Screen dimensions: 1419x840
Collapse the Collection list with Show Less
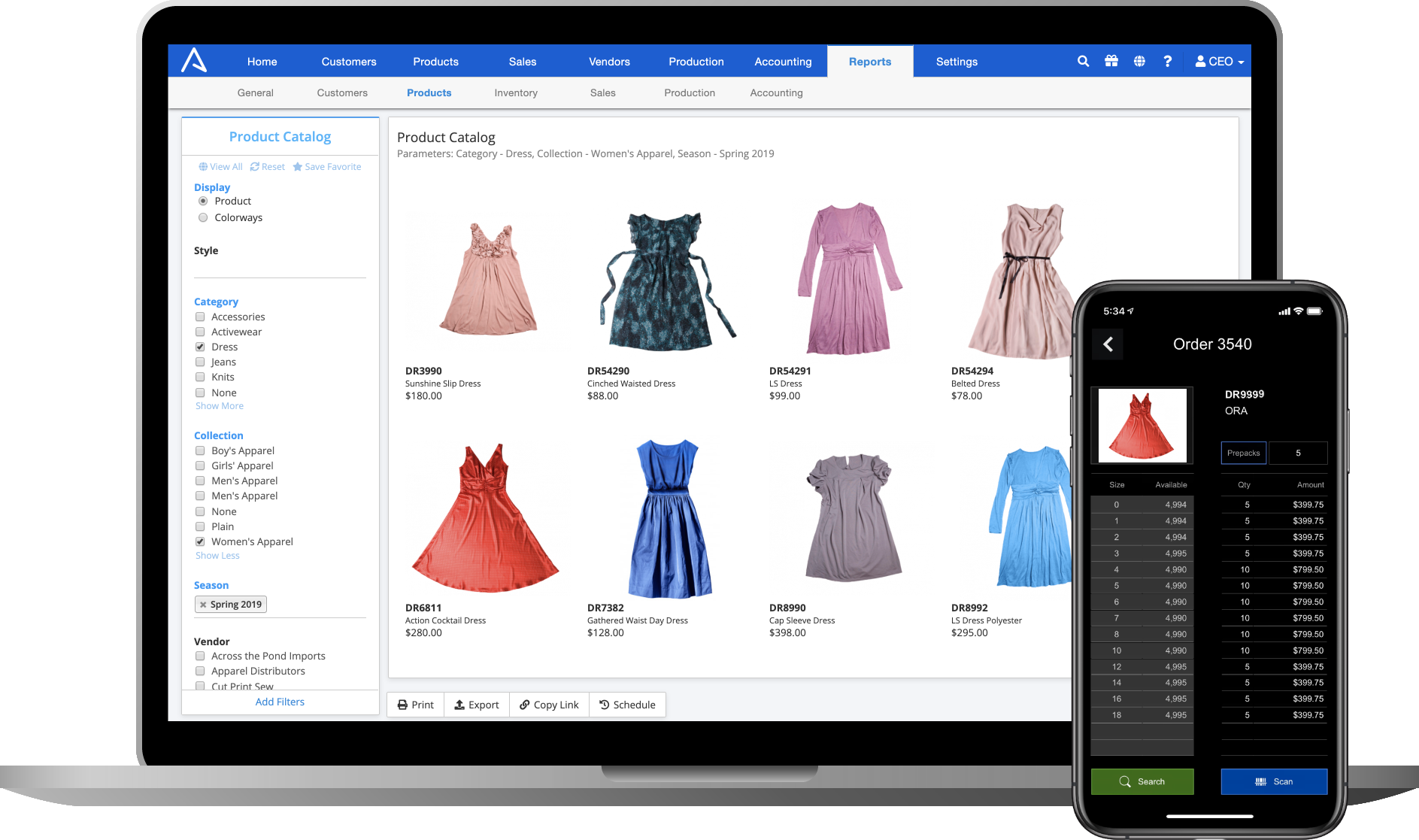click(x=217, y=555)
